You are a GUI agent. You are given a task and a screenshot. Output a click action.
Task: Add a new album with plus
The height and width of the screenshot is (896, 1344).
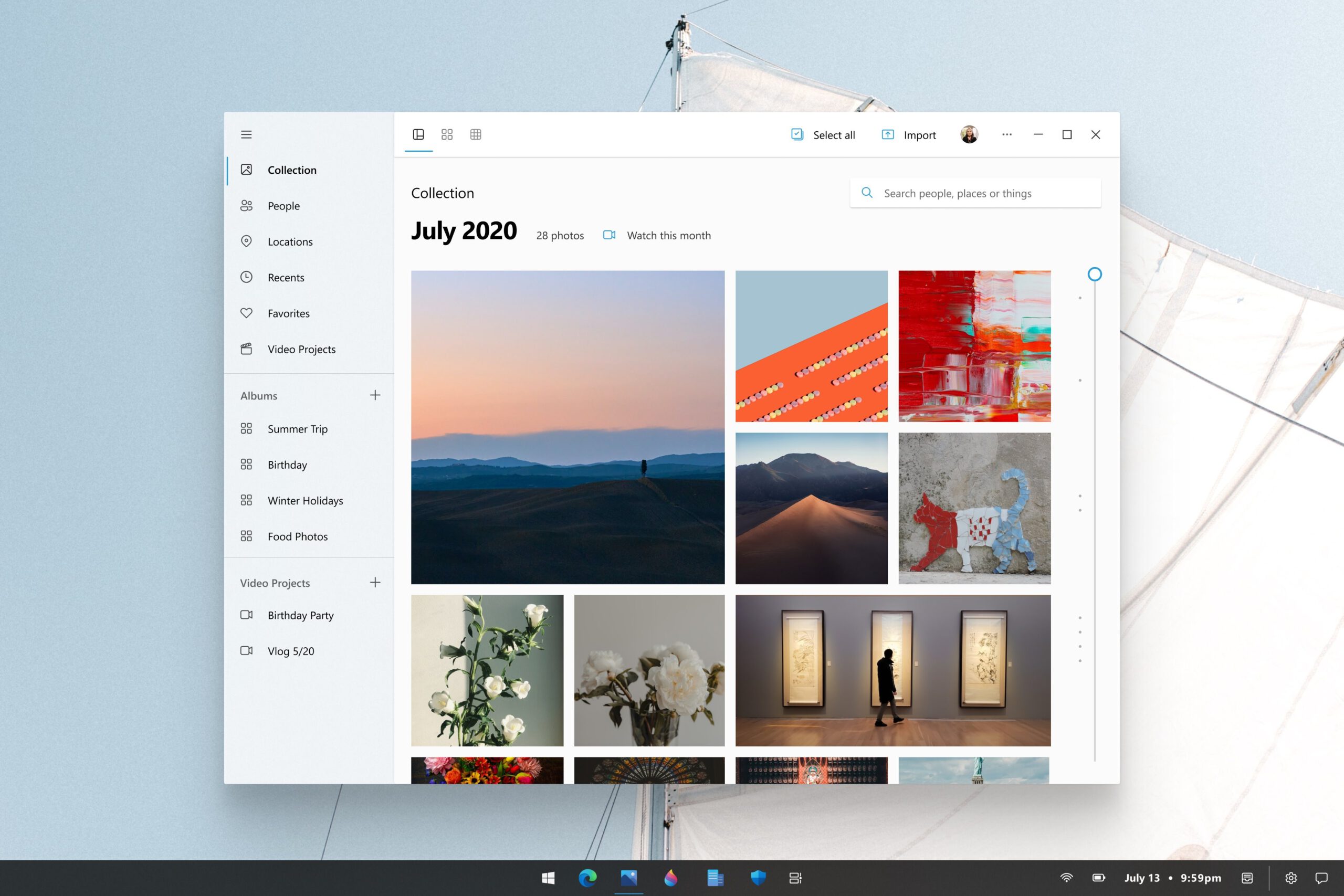(375, 395)
